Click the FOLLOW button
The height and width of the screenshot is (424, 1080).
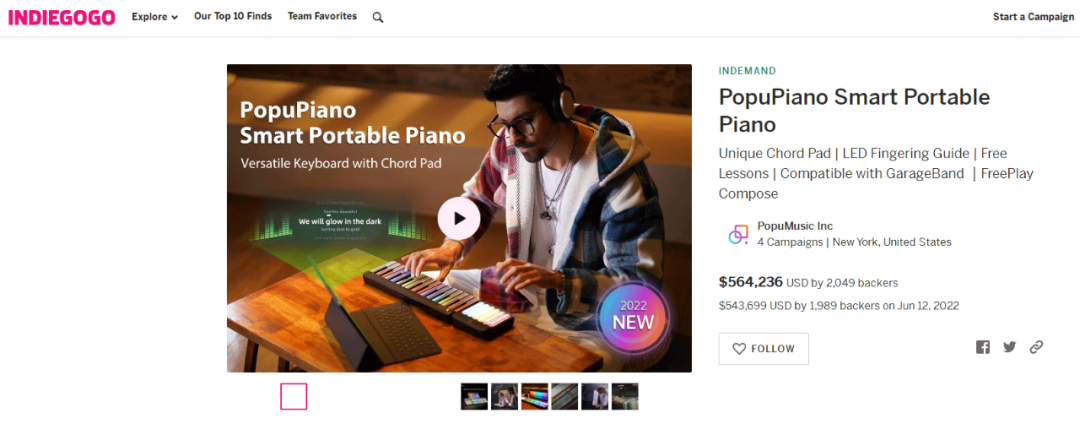[764, 349]
